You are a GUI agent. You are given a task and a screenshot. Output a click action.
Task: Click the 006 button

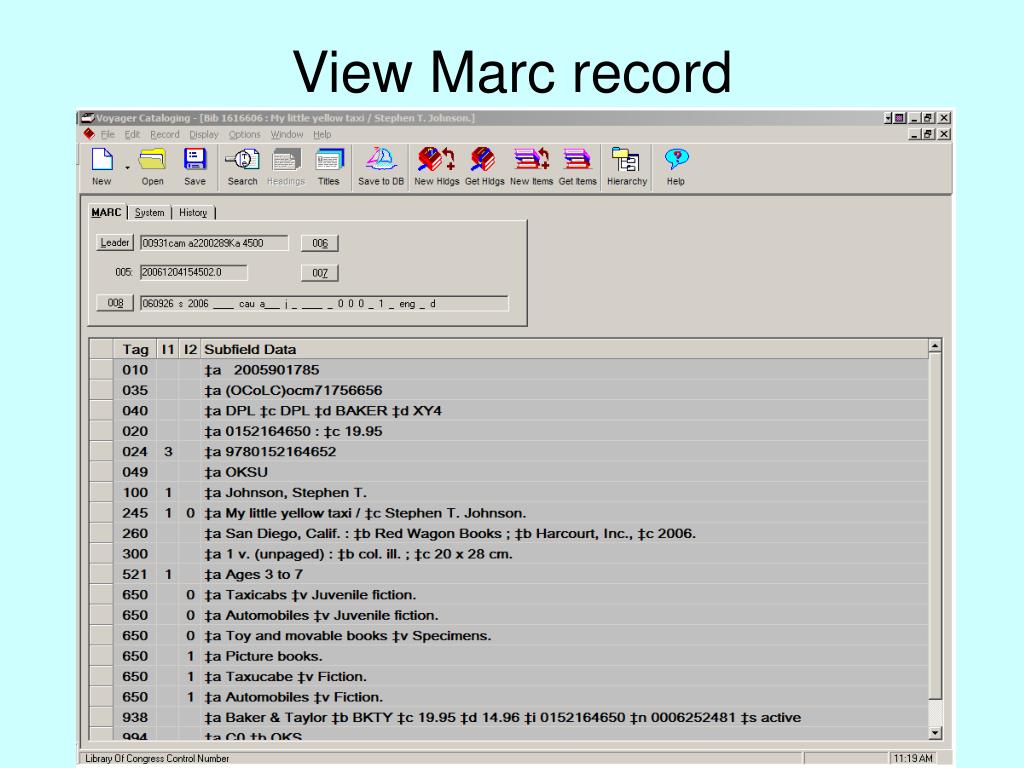tap(319, 243)
